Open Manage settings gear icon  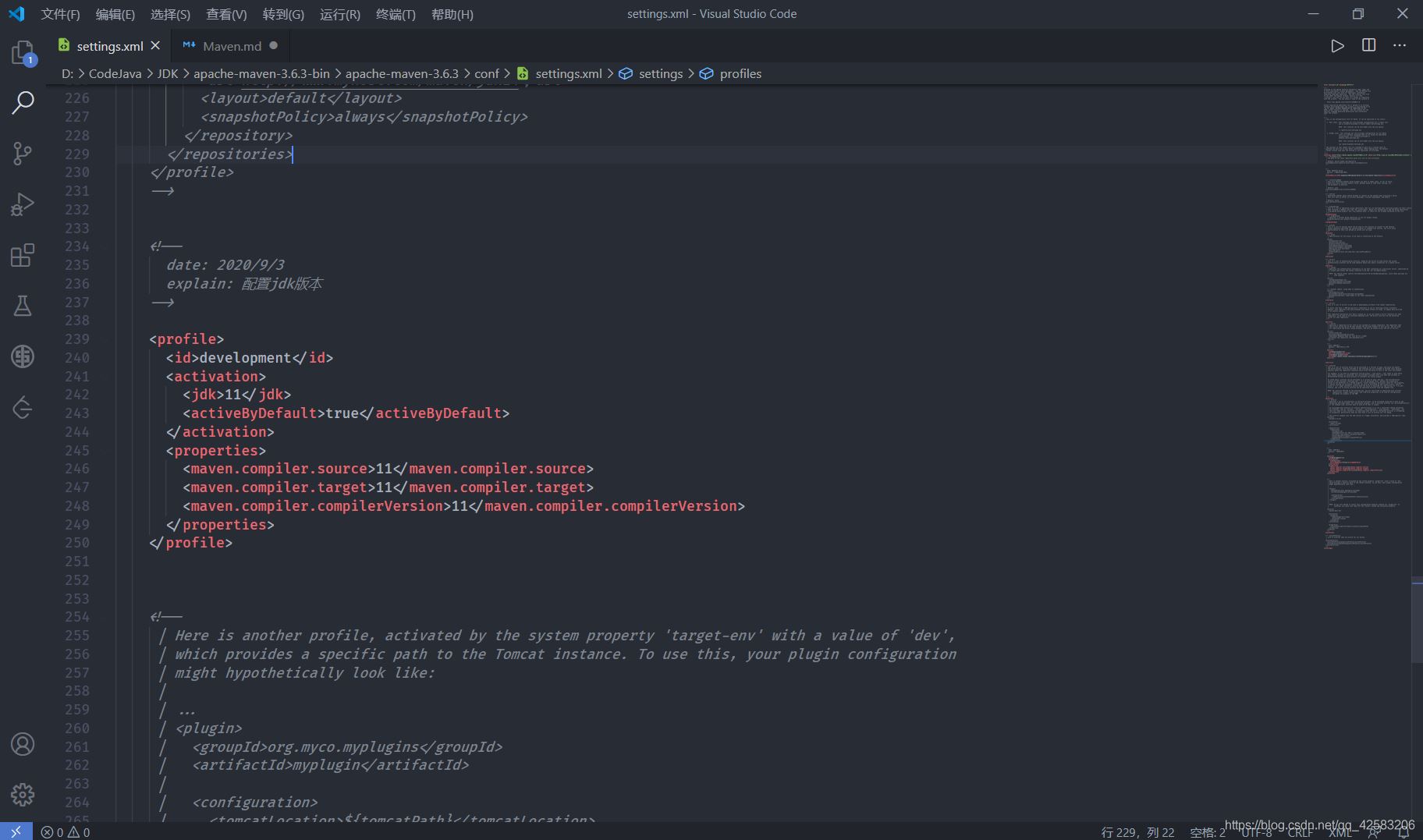pyautogui.click(x=22, y=794)
